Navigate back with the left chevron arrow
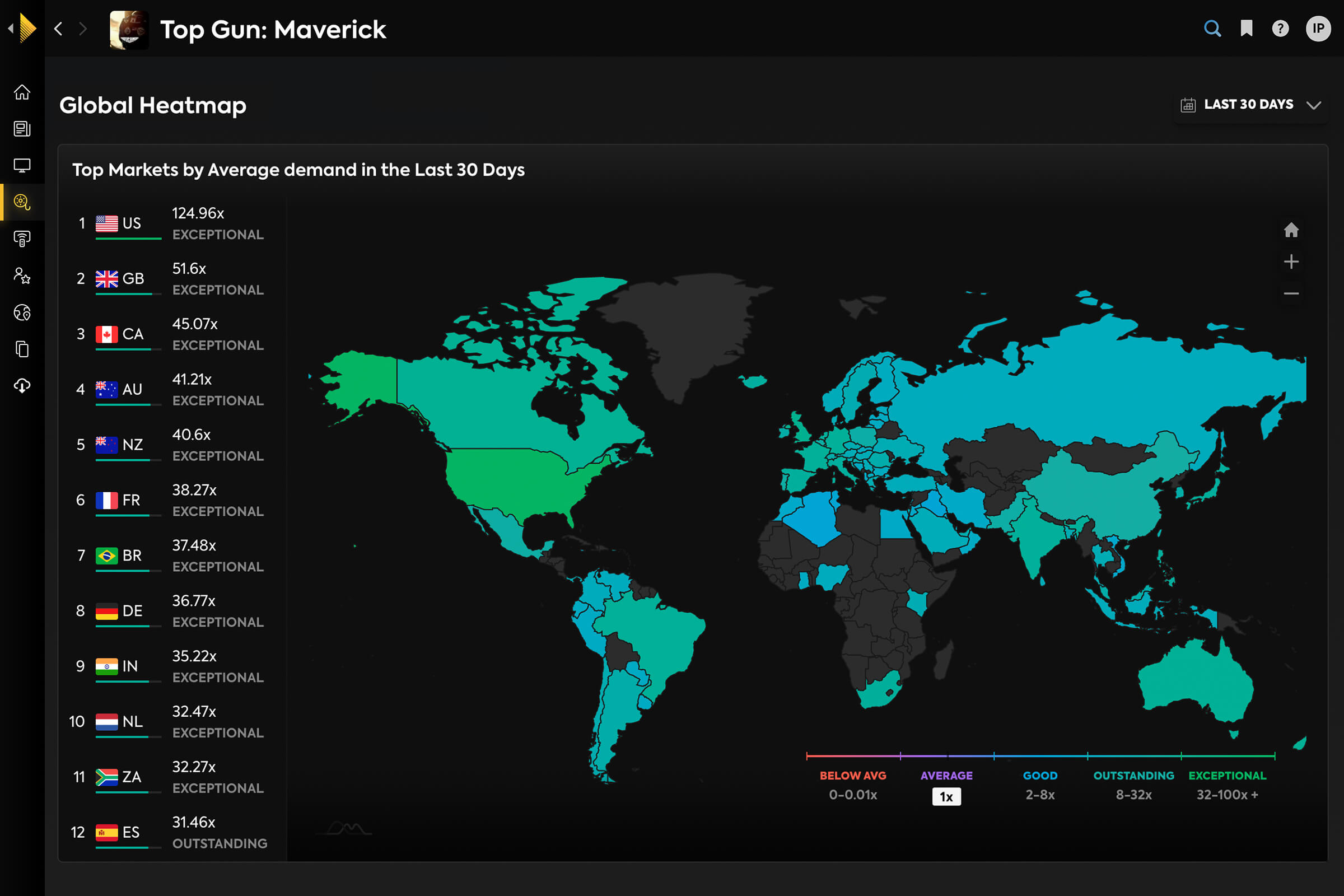The width and height of the screenshot is (1344, 896). pos(58,29)
